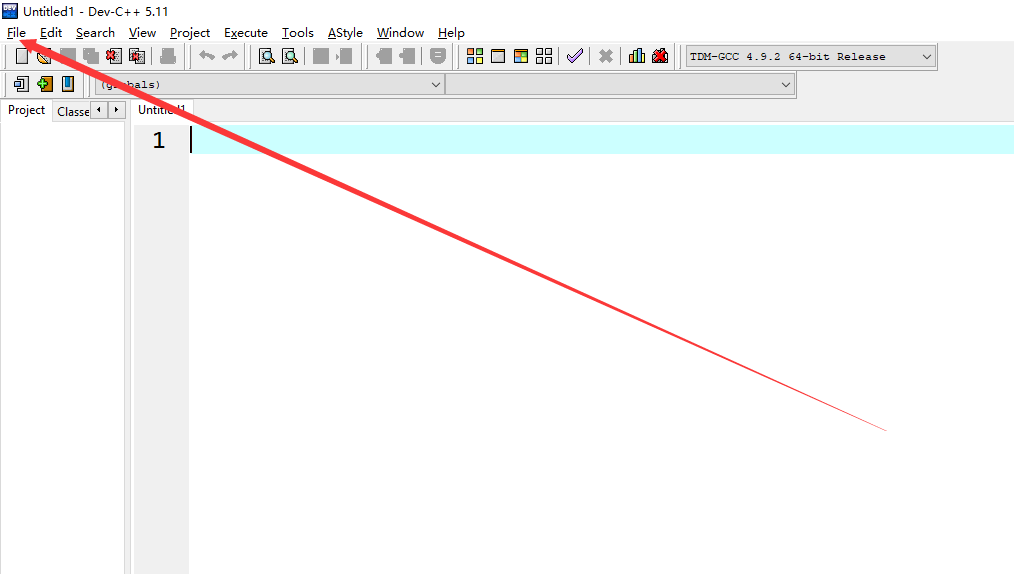
Task: Click line number 1 in the gutter
Action: [x=159, y=140]
